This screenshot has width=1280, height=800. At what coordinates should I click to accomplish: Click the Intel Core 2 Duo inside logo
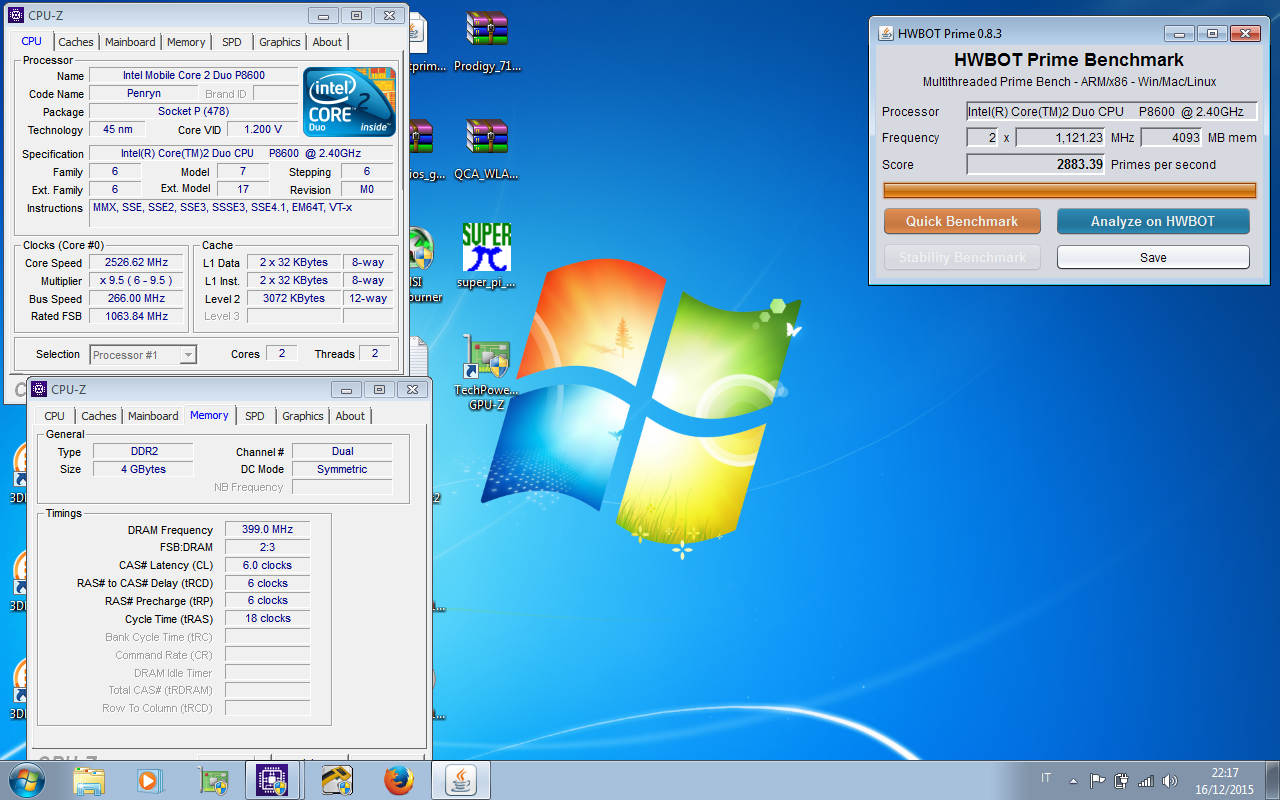[x=349, y=101]
